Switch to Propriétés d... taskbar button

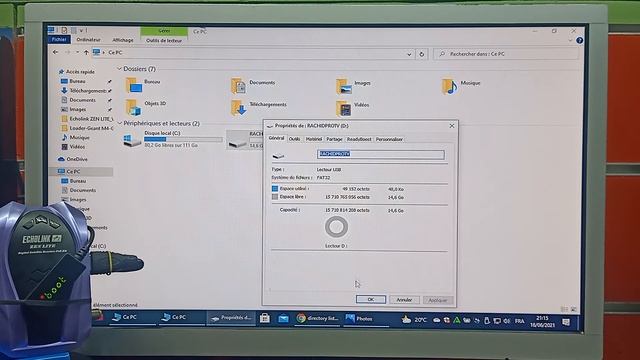pyautogui.click(x=231, y=318)
